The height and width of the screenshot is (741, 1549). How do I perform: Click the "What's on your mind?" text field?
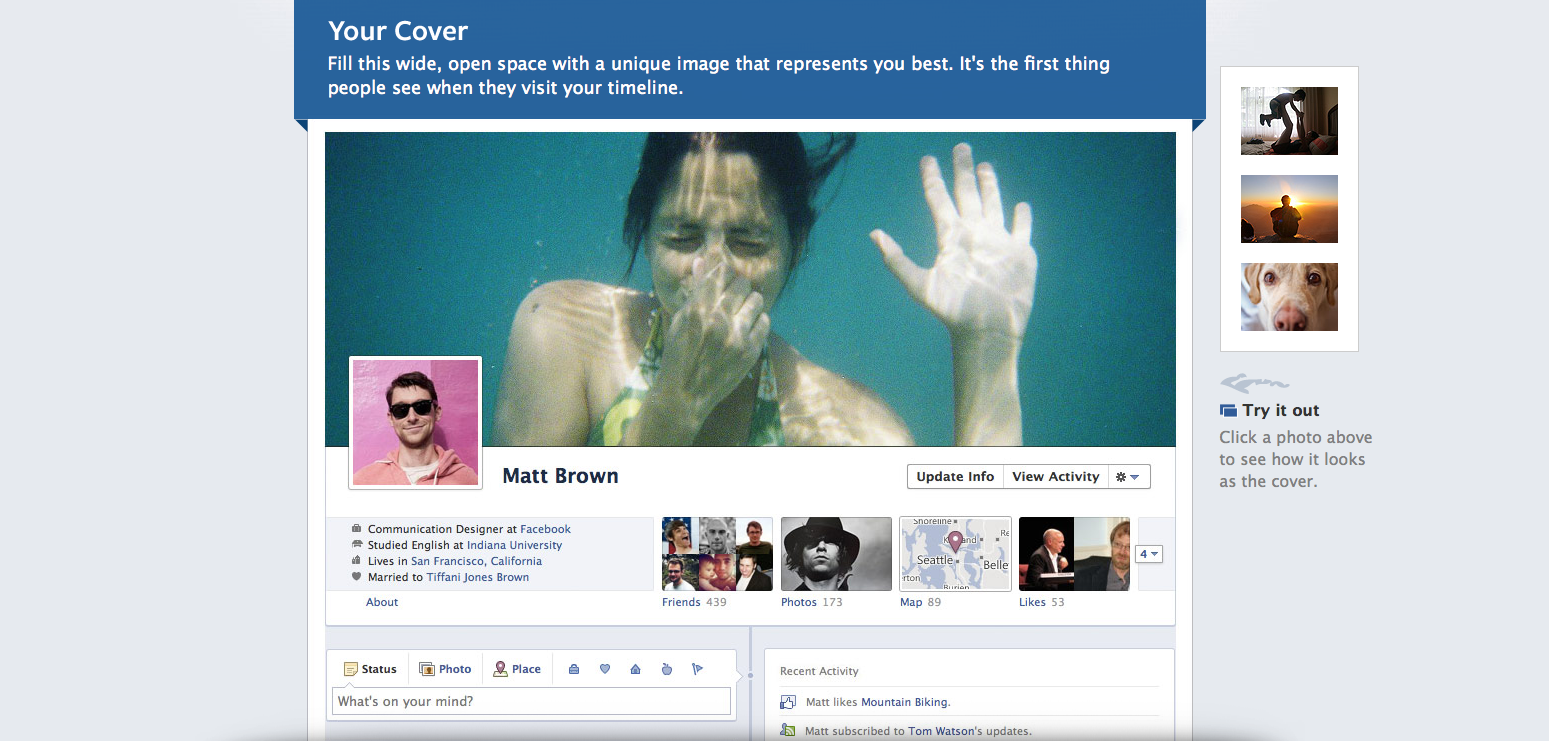tap(531, 701)
